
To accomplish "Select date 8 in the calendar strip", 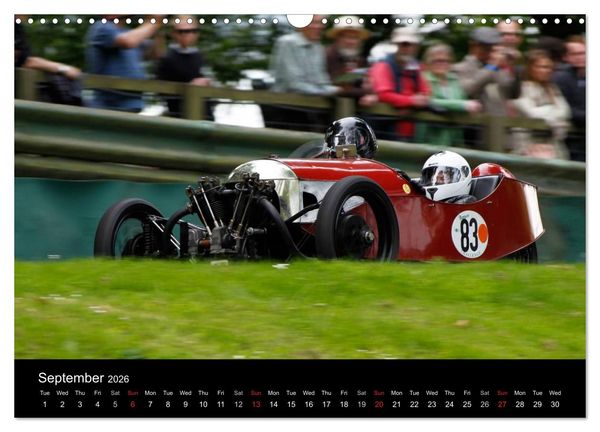I will tap(168, 404).
